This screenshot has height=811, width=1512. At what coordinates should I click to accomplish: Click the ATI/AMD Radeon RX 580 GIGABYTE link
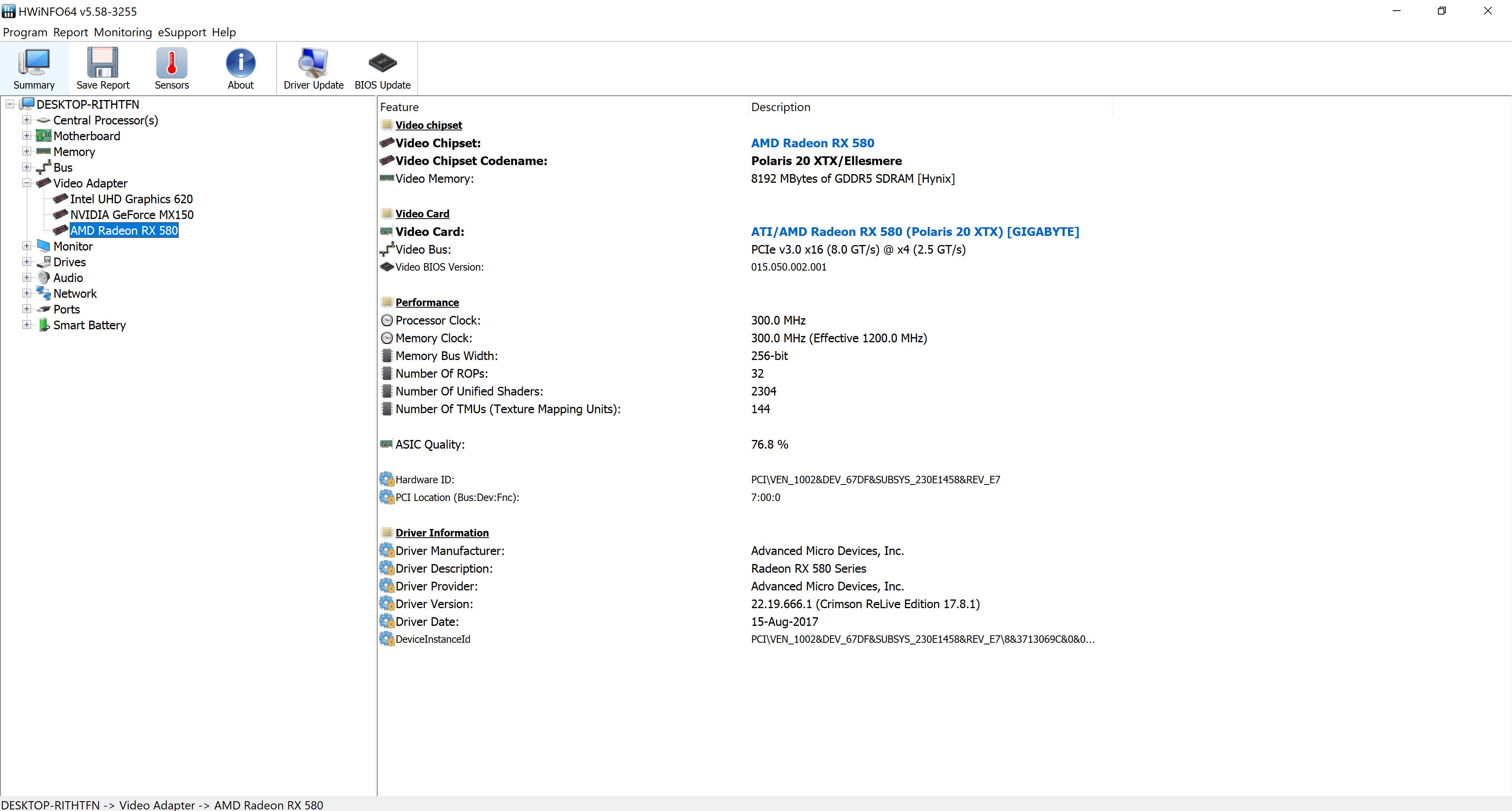(x=915, y=231)
